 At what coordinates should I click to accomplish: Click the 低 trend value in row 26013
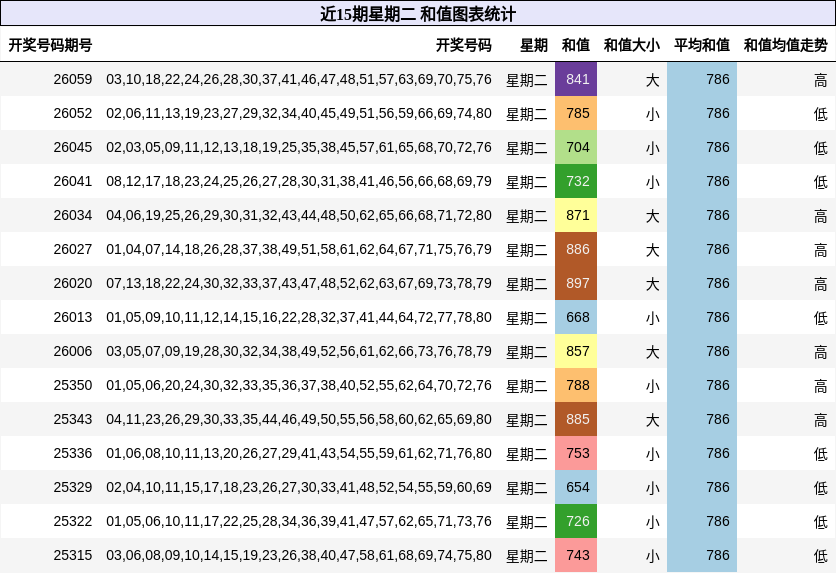(821, 319)
